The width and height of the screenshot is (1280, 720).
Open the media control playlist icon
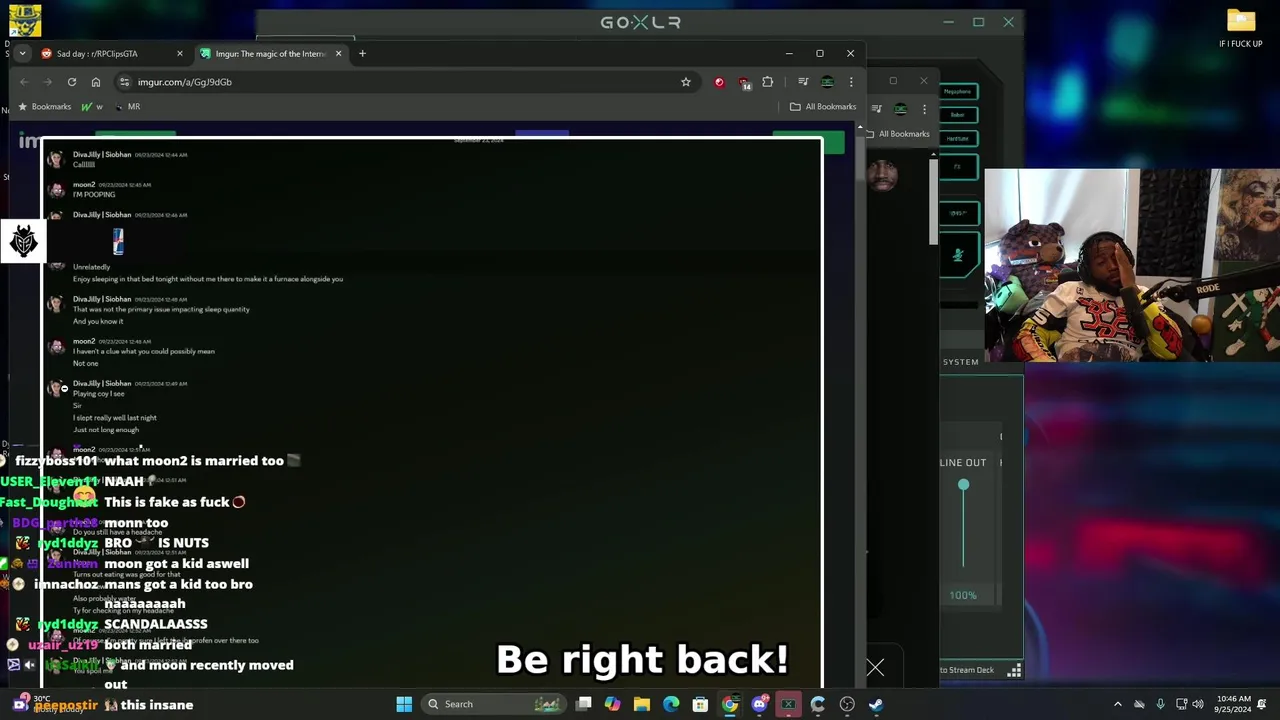[x=803, y=82]
